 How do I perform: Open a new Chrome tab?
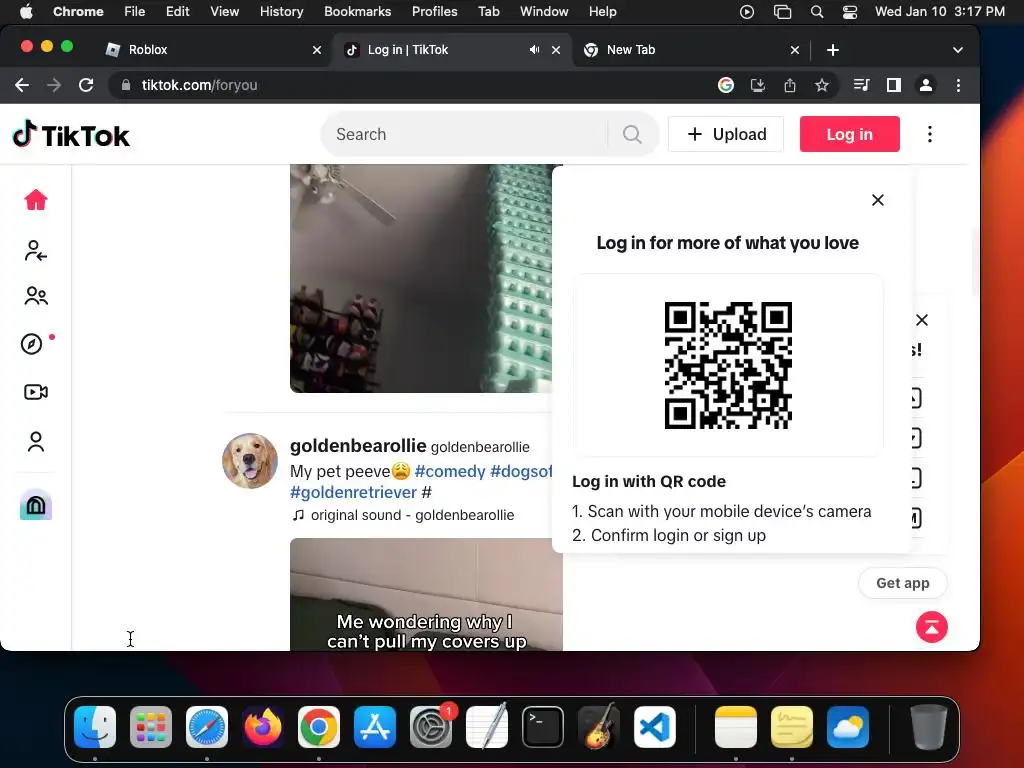(x=833, y=50)
